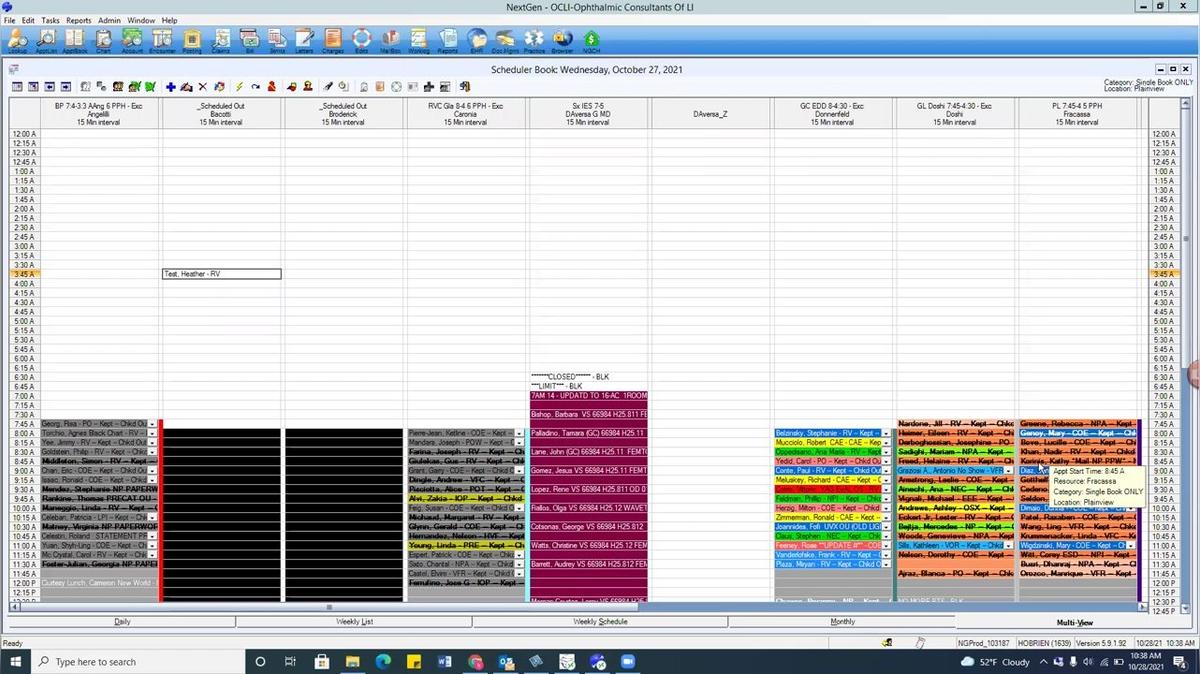
Task: Add new appointment with blue plus icon
Action: [171, 86]
